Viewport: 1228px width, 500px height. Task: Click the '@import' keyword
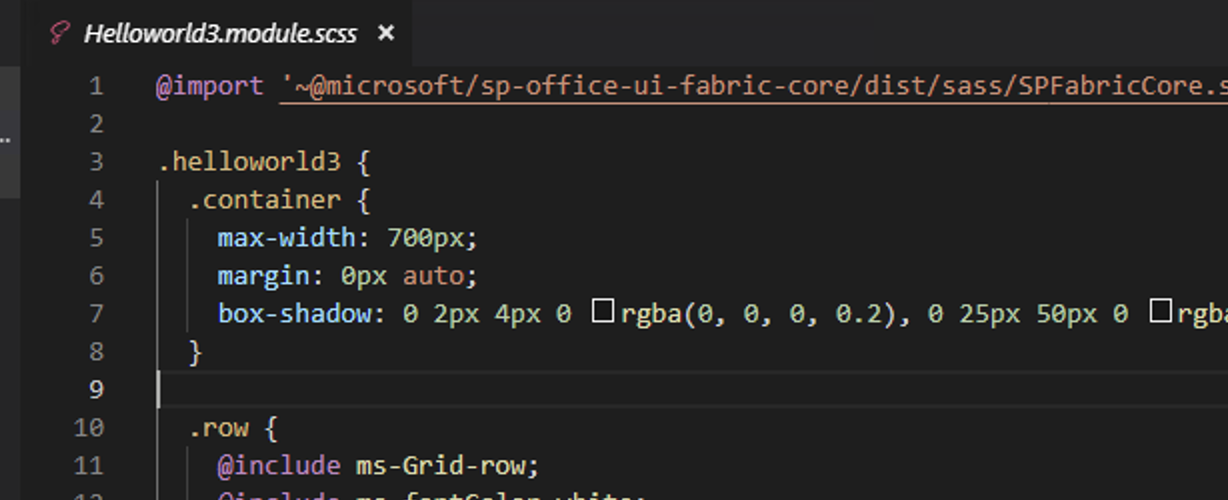click(210, 86)
